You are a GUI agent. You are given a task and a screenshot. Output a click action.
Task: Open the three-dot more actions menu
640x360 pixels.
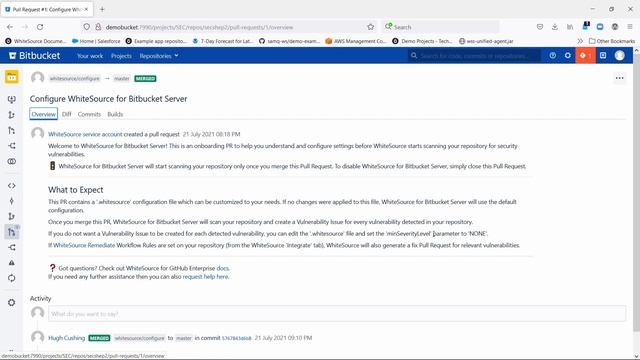click(x=619, y=78)
